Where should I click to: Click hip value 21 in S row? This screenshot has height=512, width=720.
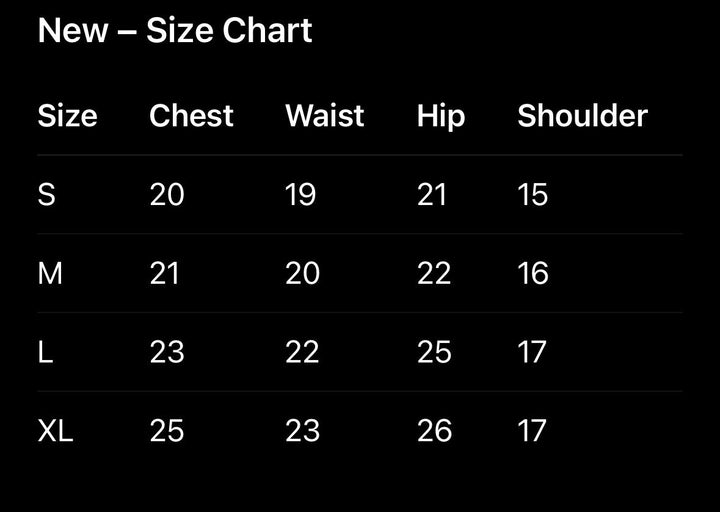[432, 195]
